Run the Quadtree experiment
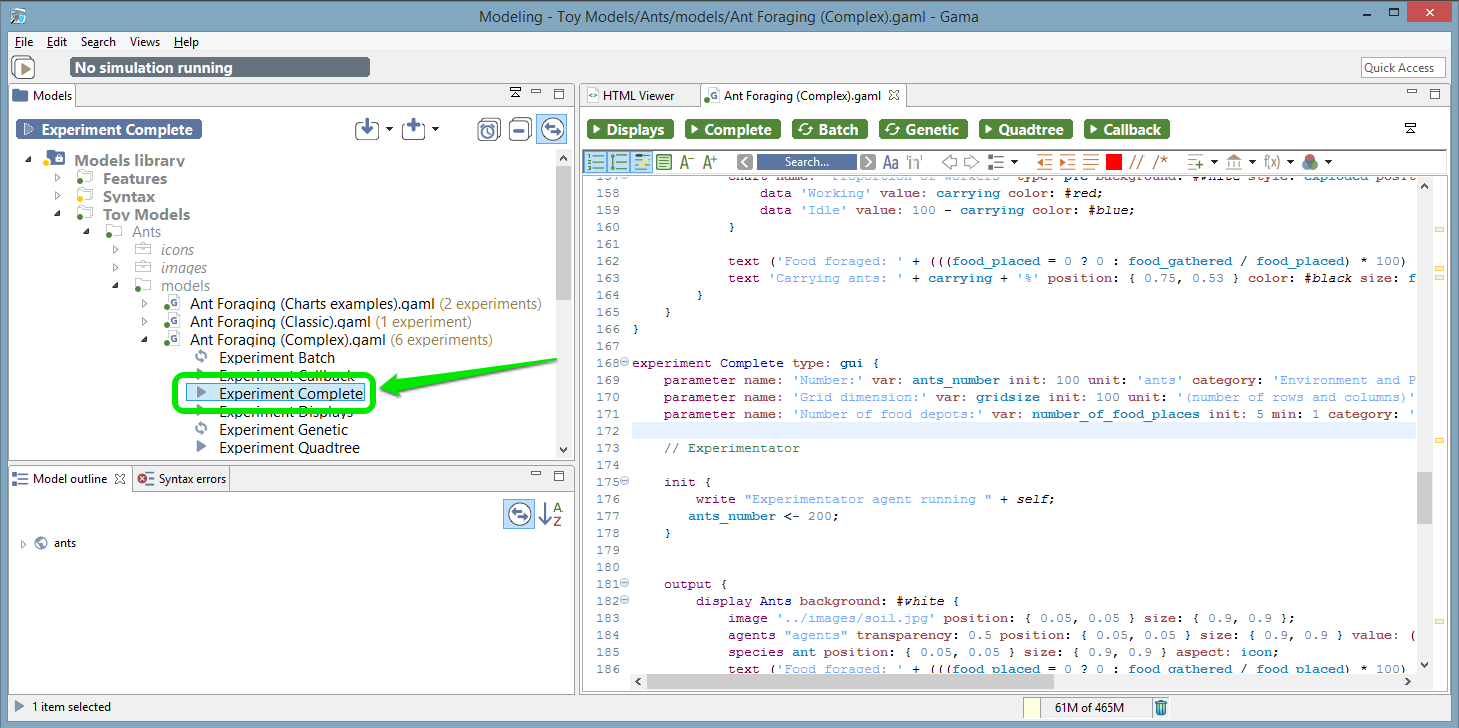1459x728 pixels. click(x=1025, y=130)
